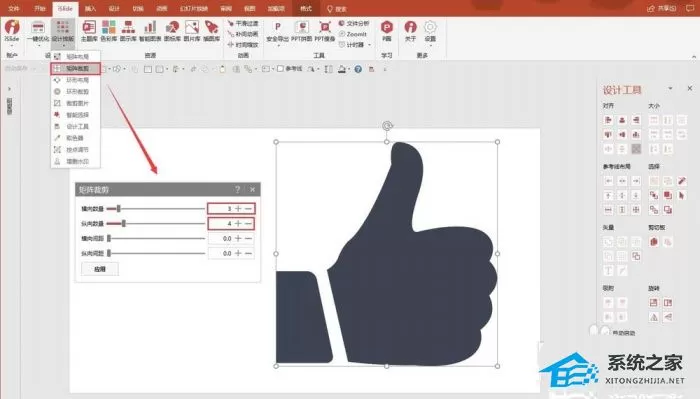Select 环形布局 in the dropdown menu
Viewport: 700px width, 399px height.
click(x=75, y=80)
